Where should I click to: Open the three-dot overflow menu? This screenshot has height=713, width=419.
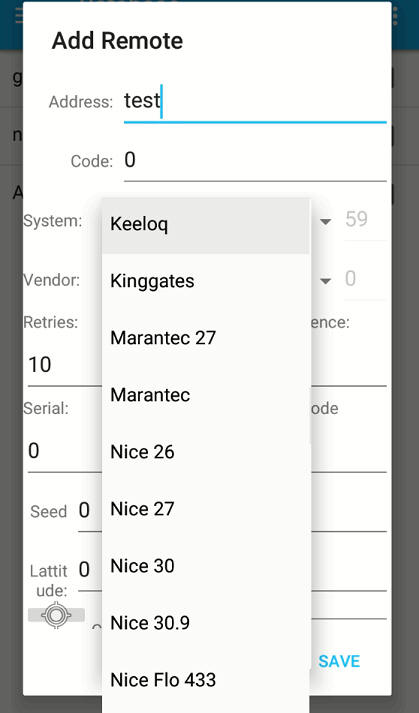[x=394, y=16]
